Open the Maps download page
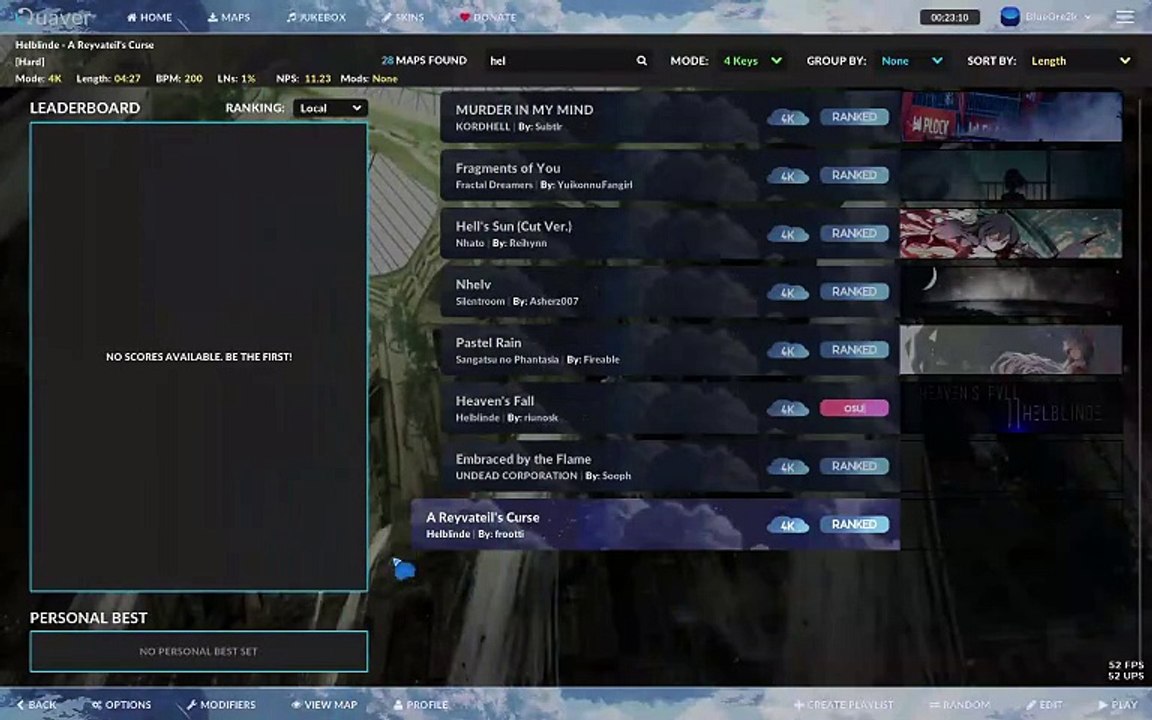Screen dimensions: 1152x720 click(228, 17)
